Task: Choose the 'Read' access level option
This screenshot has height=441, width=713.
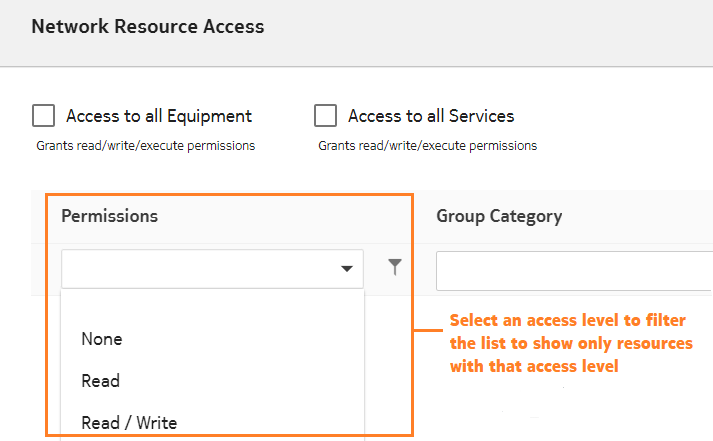Action: point(100,381)
